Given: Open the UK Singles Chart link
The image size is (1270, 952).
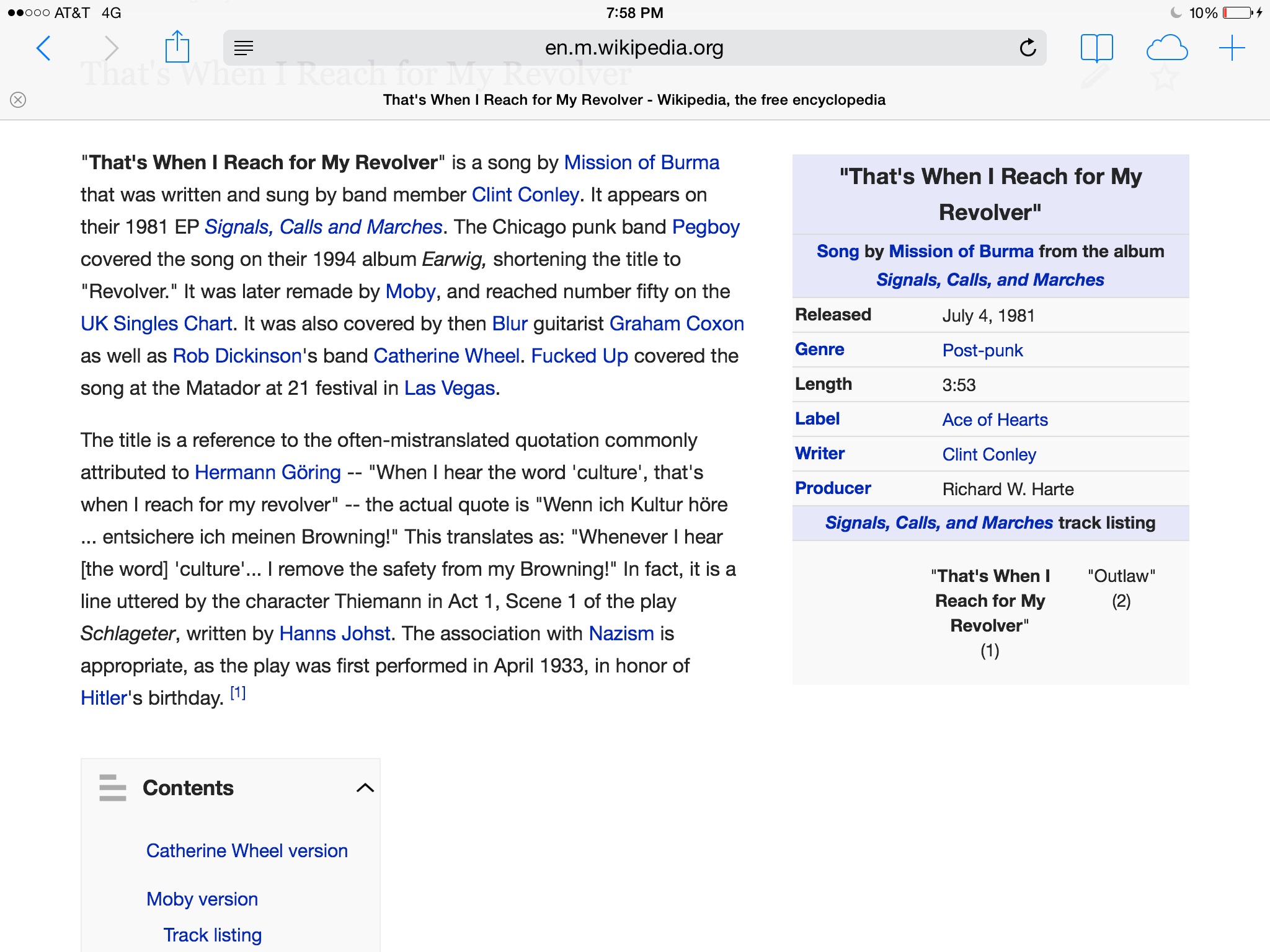Looking at the screenshot, I should 156,324.
